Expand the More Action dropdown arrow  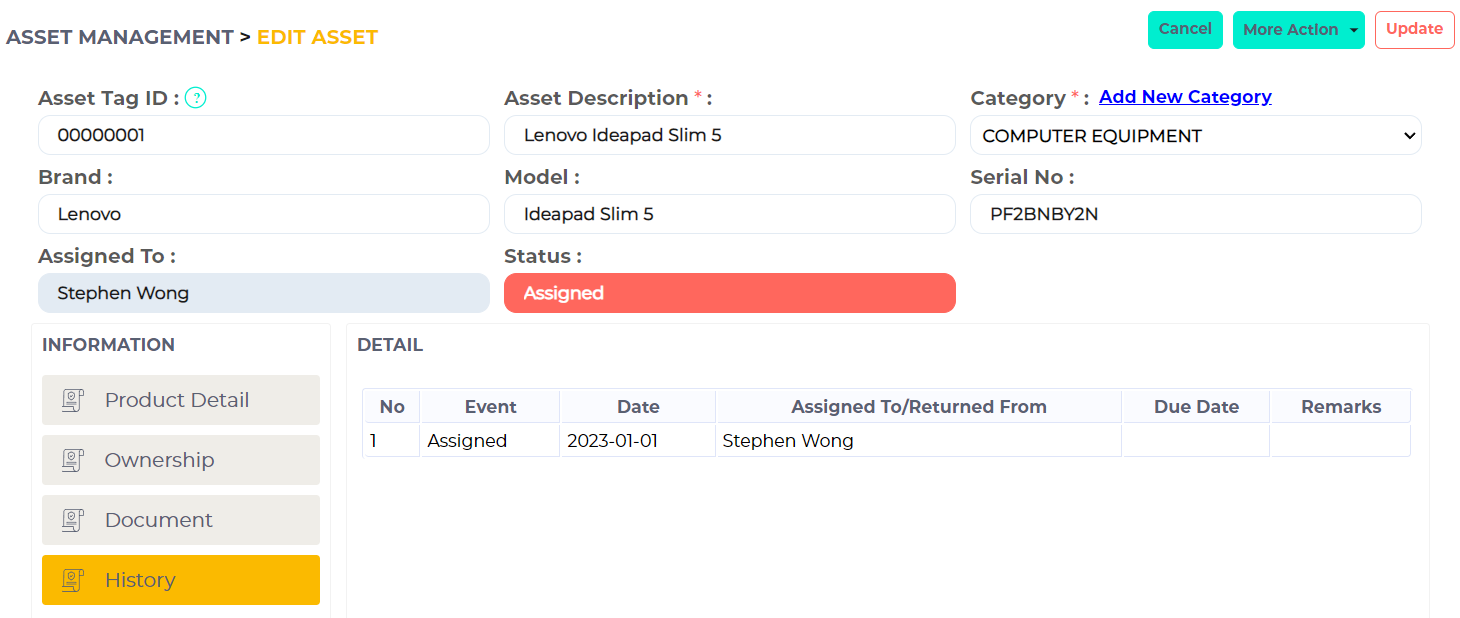1353,30
